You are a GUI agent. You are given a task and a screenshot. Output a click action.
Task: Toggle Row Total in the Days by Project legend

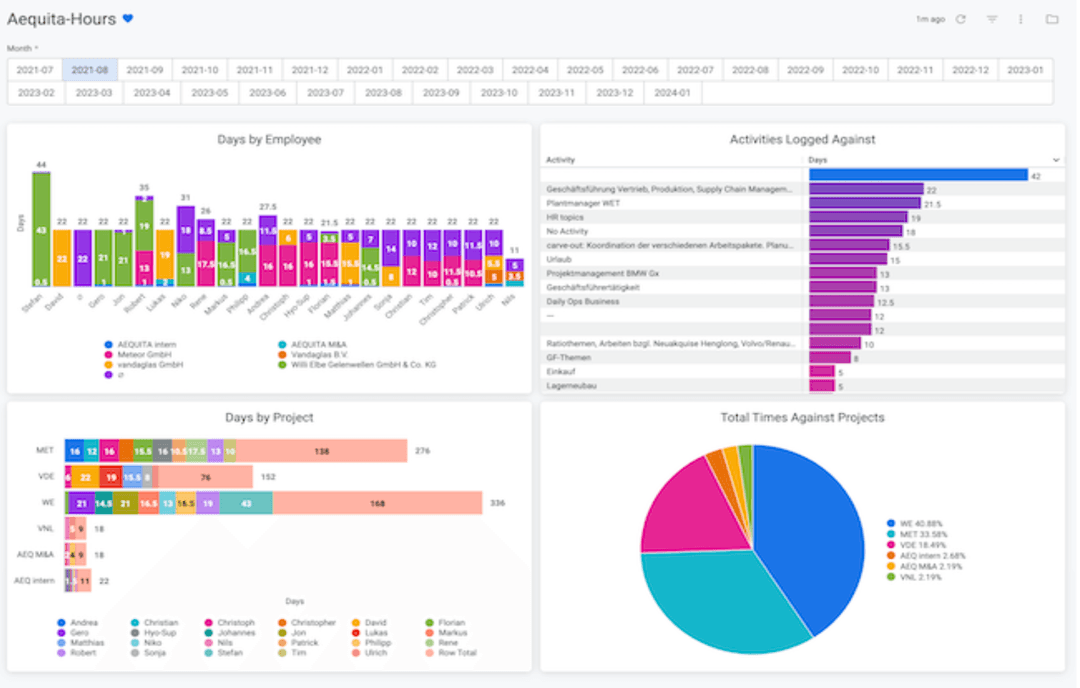coord(451,653)
